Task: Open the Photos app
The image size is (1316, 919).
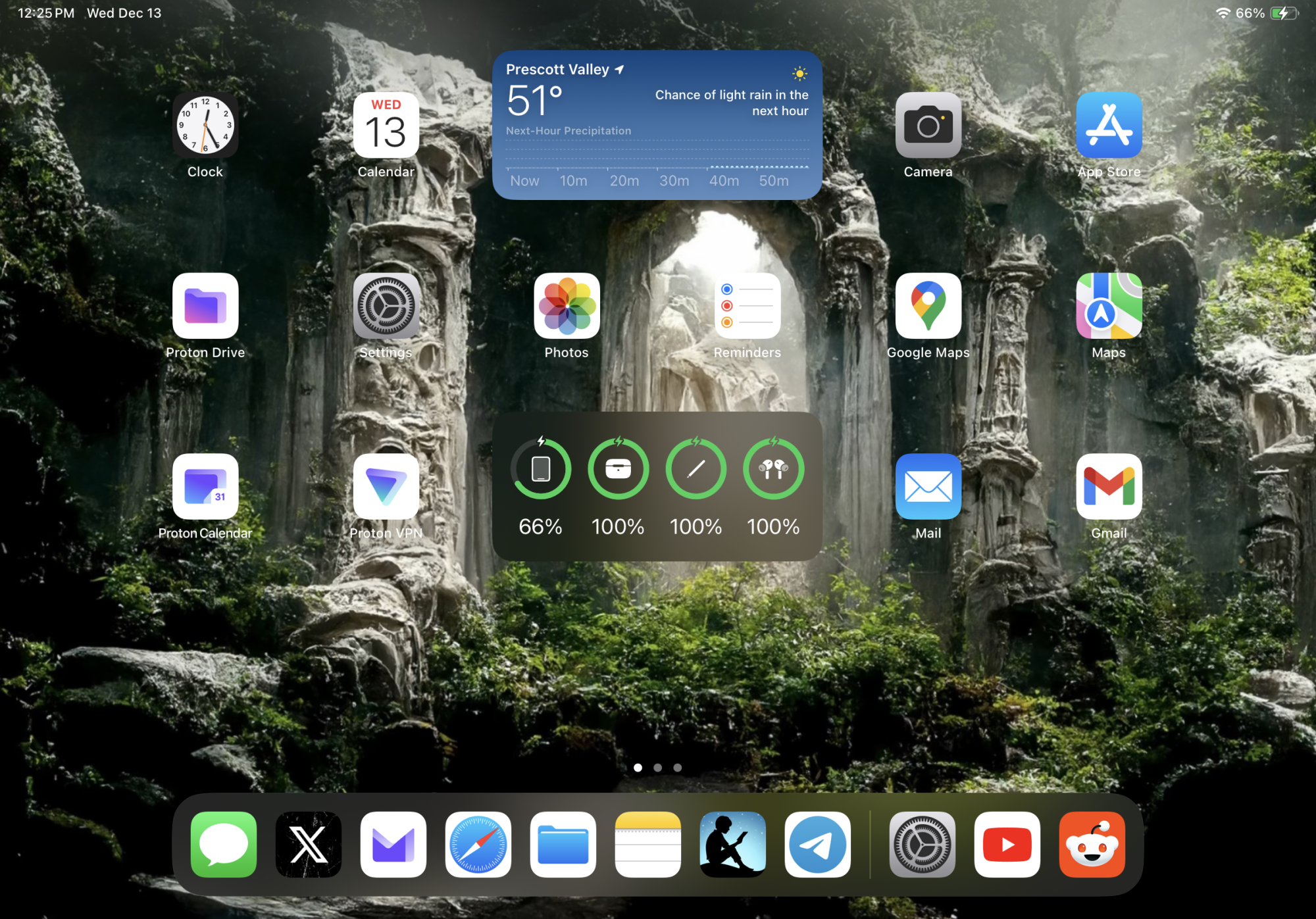Action: point(567,306)
